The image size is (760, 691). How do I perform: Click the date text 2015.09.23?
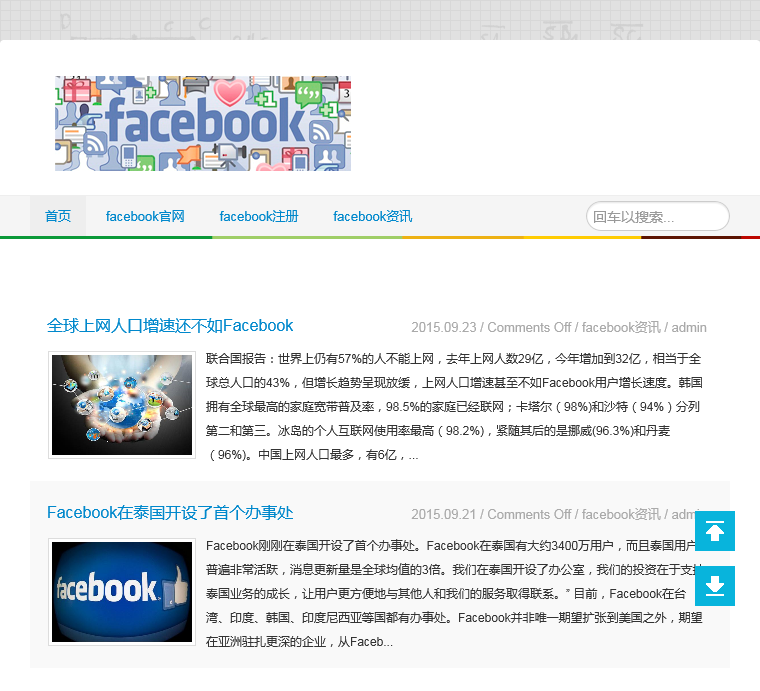click(x=444, y=328)
